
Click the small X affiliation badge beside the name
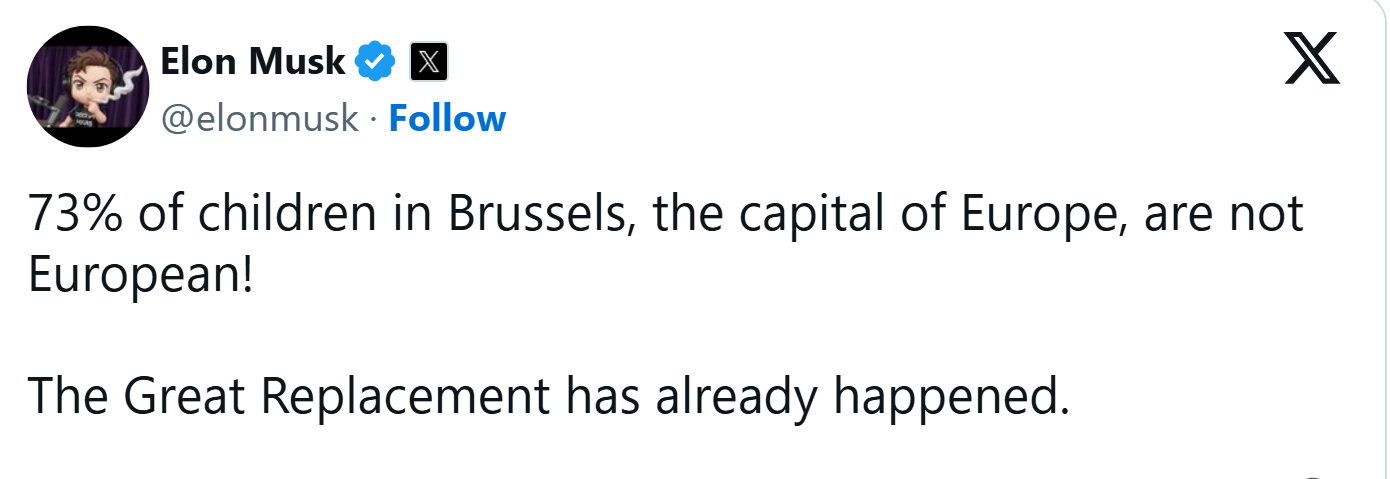click(428, 63)
